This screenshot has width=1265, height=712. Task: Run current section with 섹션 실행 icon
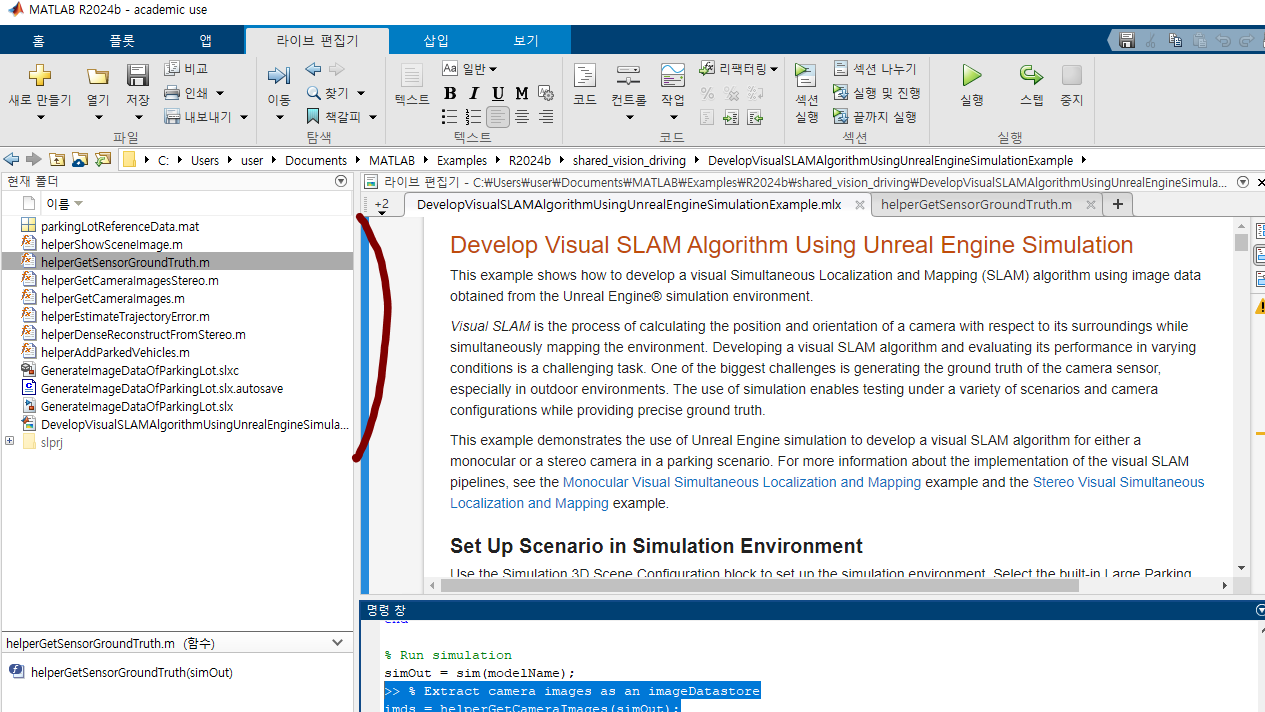pyautogui.click(x=806, y=76)
